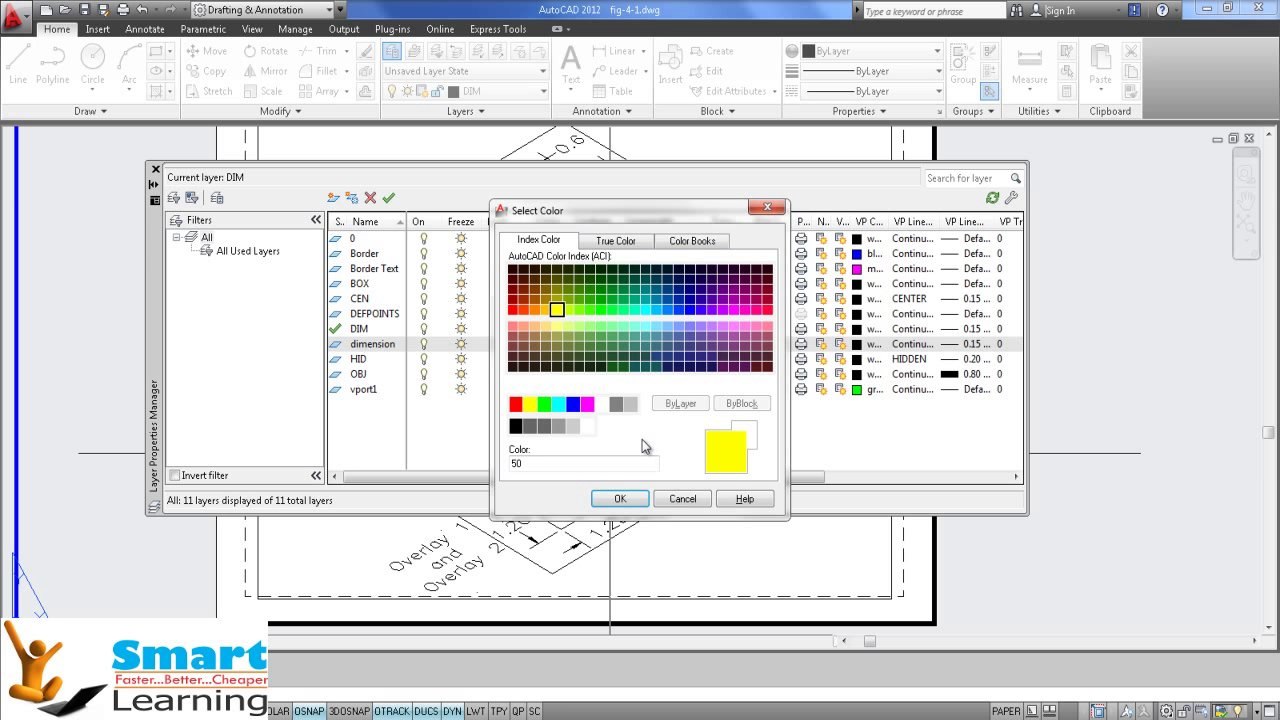Viewport: 1280px width, 720px height.
Task: Collapse the All filter tree node
Action: click(177, 237)
